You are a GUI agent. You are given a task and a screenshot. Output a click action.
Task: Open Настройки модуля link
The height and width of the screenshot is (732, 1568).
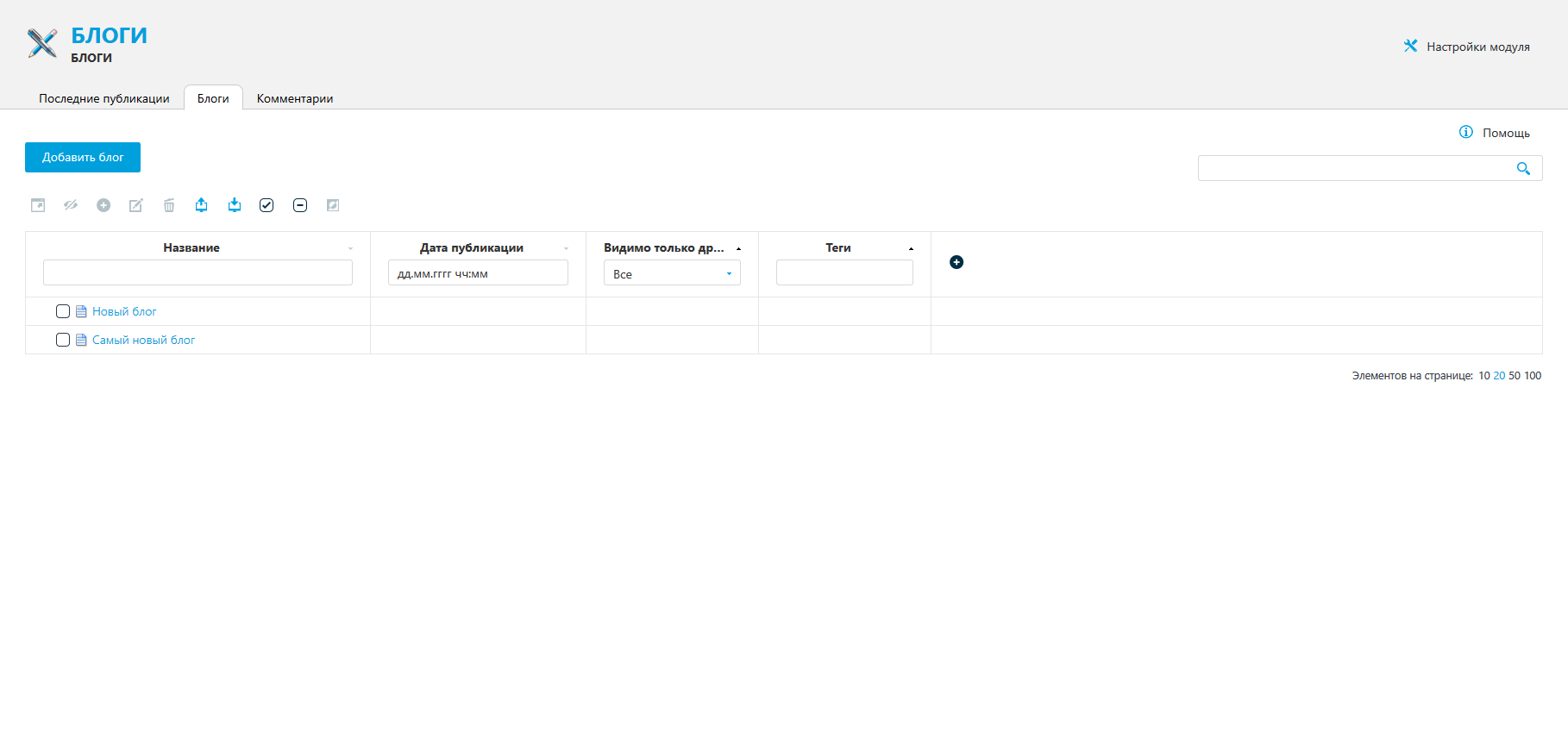click(1478, 47)
